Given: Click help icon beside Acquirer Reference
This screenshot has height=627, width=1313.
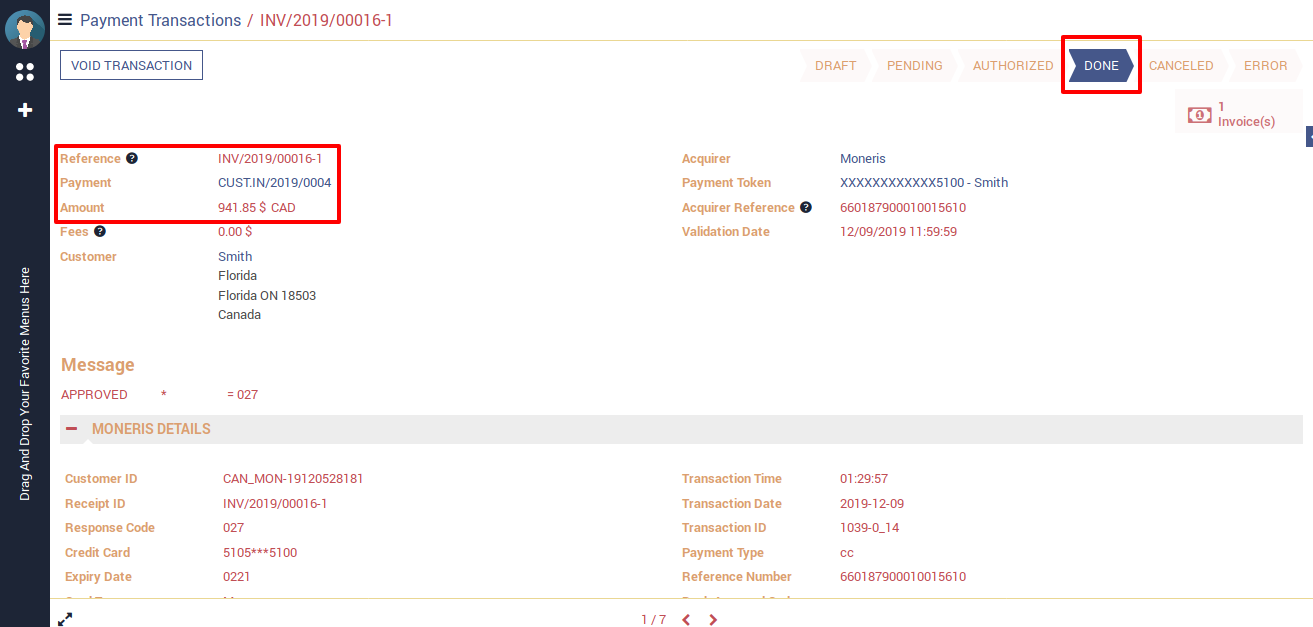Looking at the screenshot, I should pyautogui.click(x=806, y=208).
